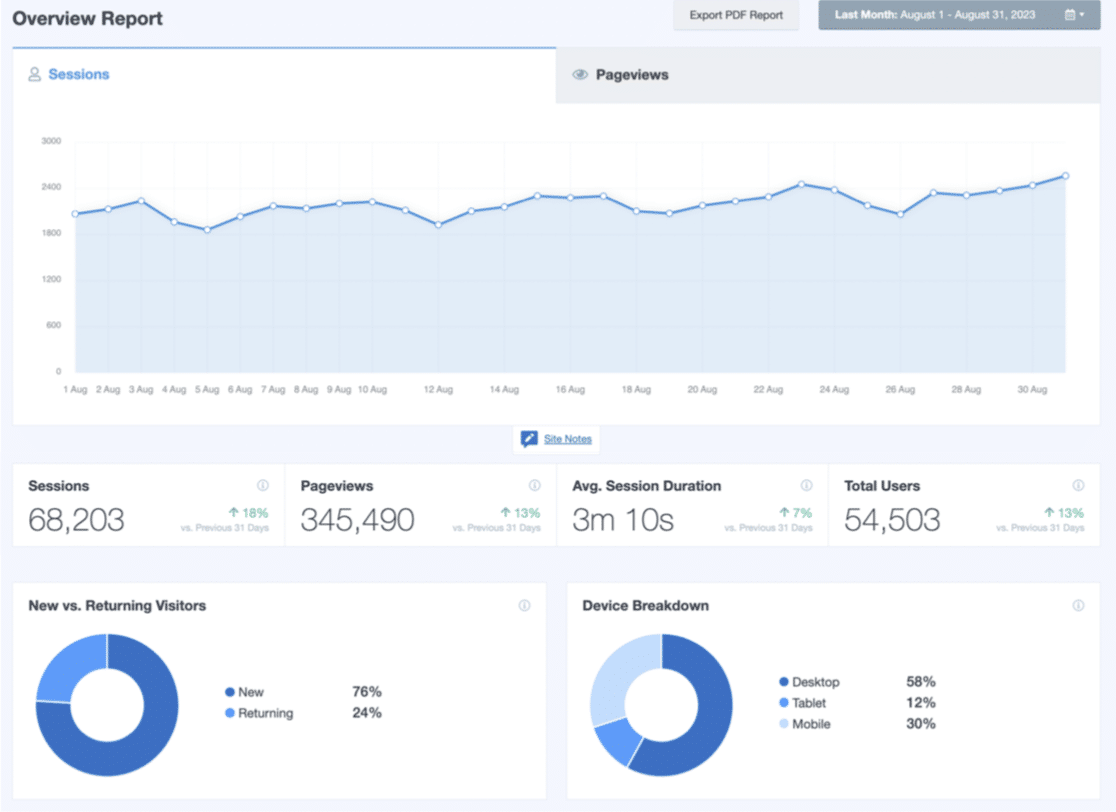Screen dimensions: 1116x812
Task: Click info icon for Avg. Session Duration
Action: click(807, 486)
